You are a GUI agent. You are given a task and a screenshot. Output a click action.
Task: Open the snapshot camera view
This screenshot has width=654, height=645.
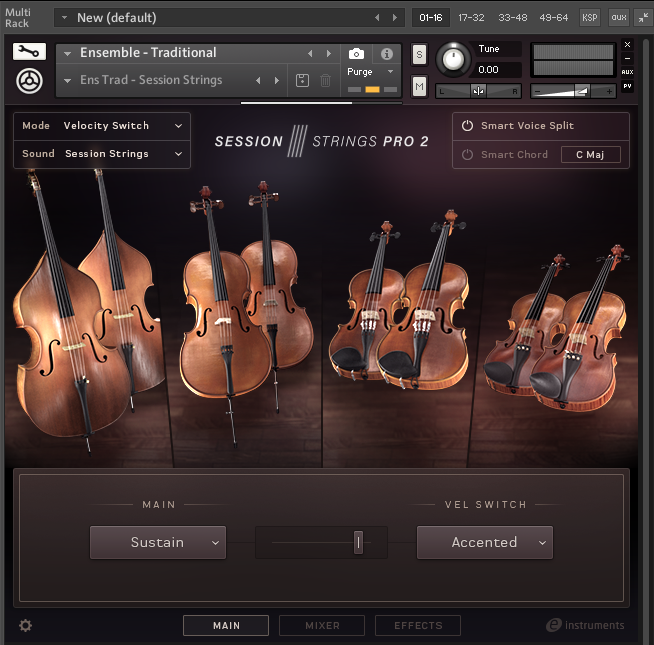[x=356, y=54]
